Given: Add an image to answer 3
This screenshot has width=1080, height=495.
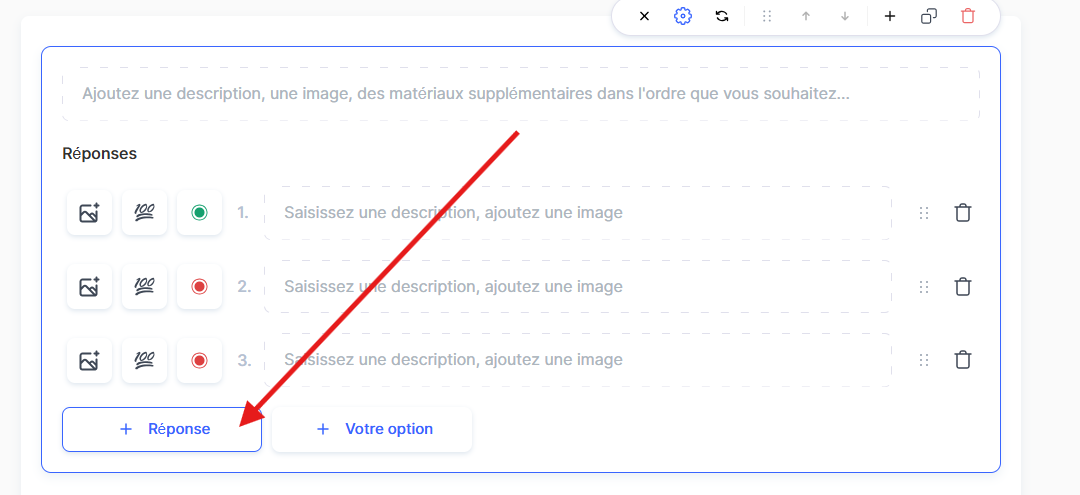Looking at the screenshot, I should pyautogui.click(x=89, y=360).
